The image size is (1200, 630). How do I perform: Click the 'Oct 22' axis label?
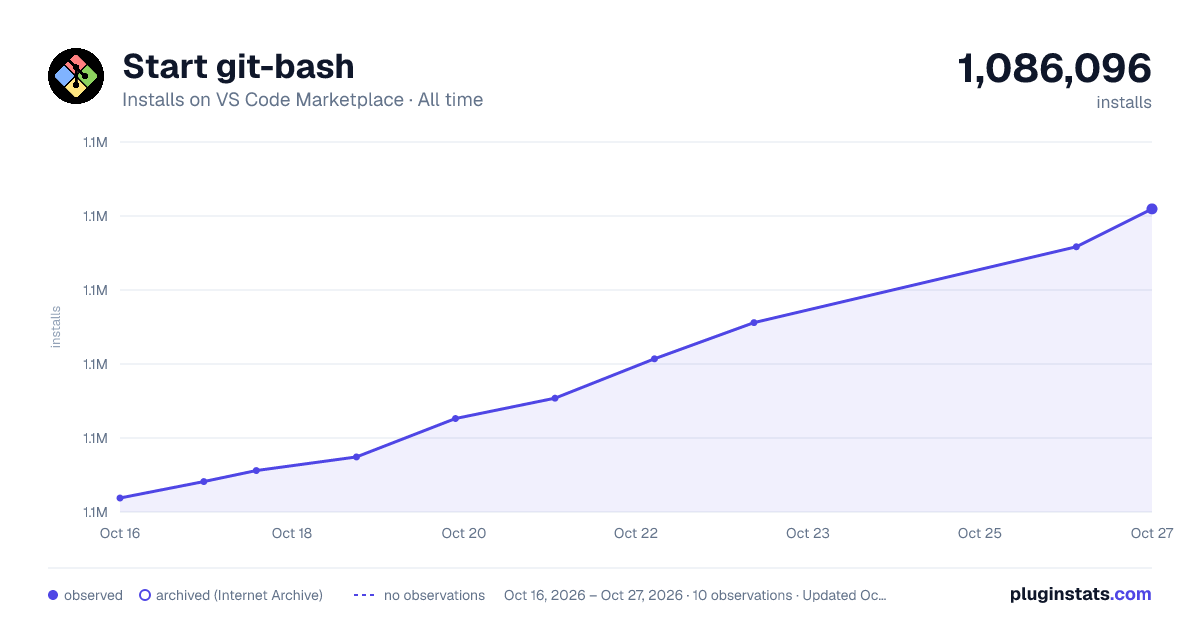tap(636, 533)
